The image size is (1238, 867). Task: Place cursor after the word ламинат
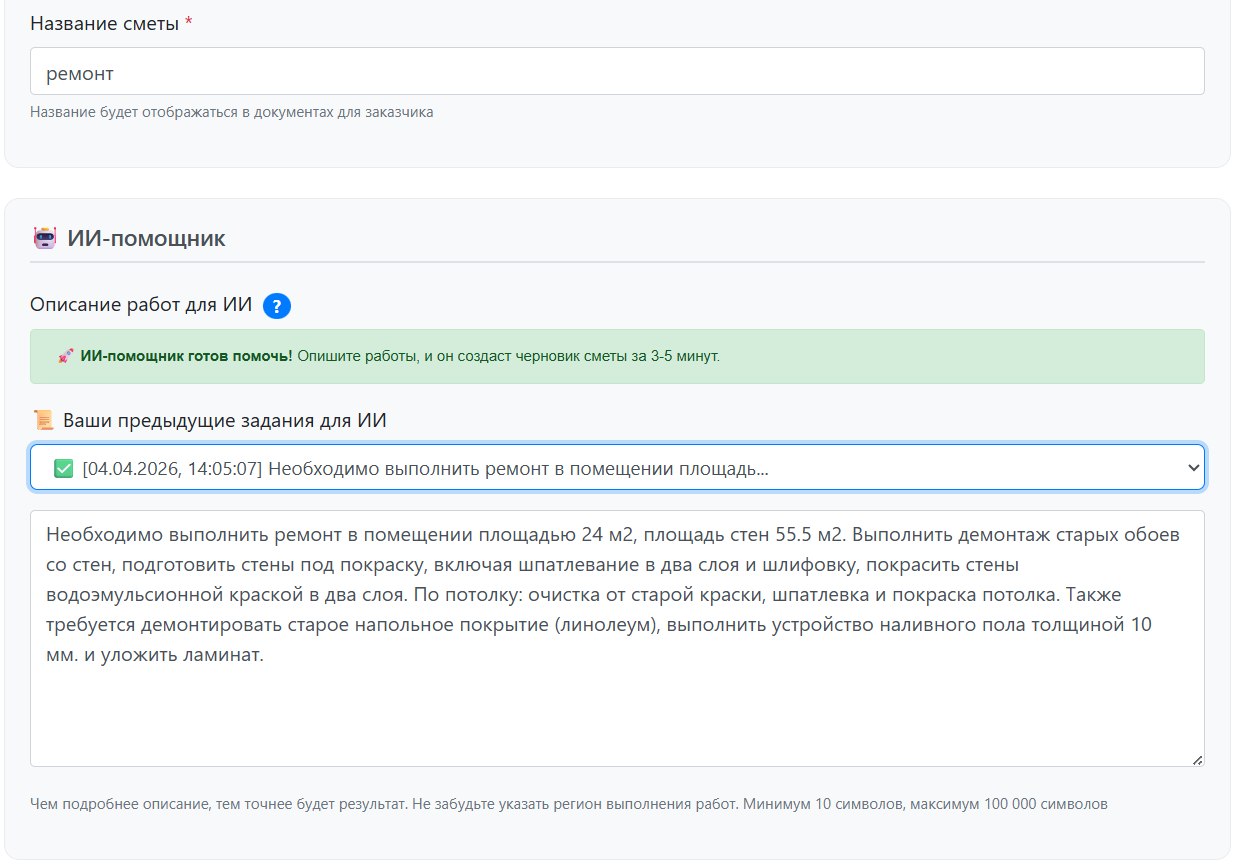click(264, 656)
